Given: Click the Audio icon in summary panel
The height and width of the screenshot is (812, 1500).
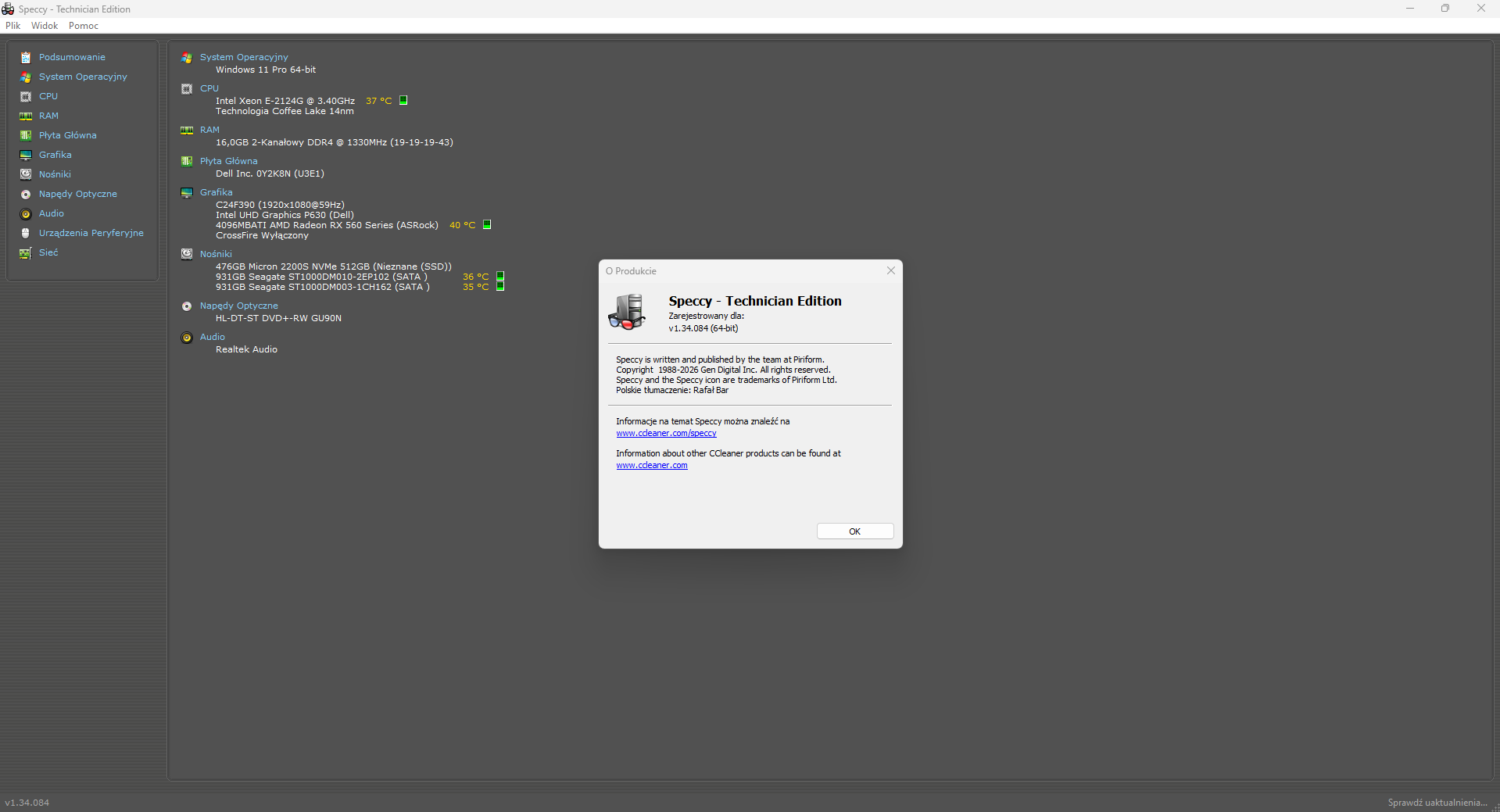Looking at the screenshot, I should pyautogui.click(x=187, y=337).
